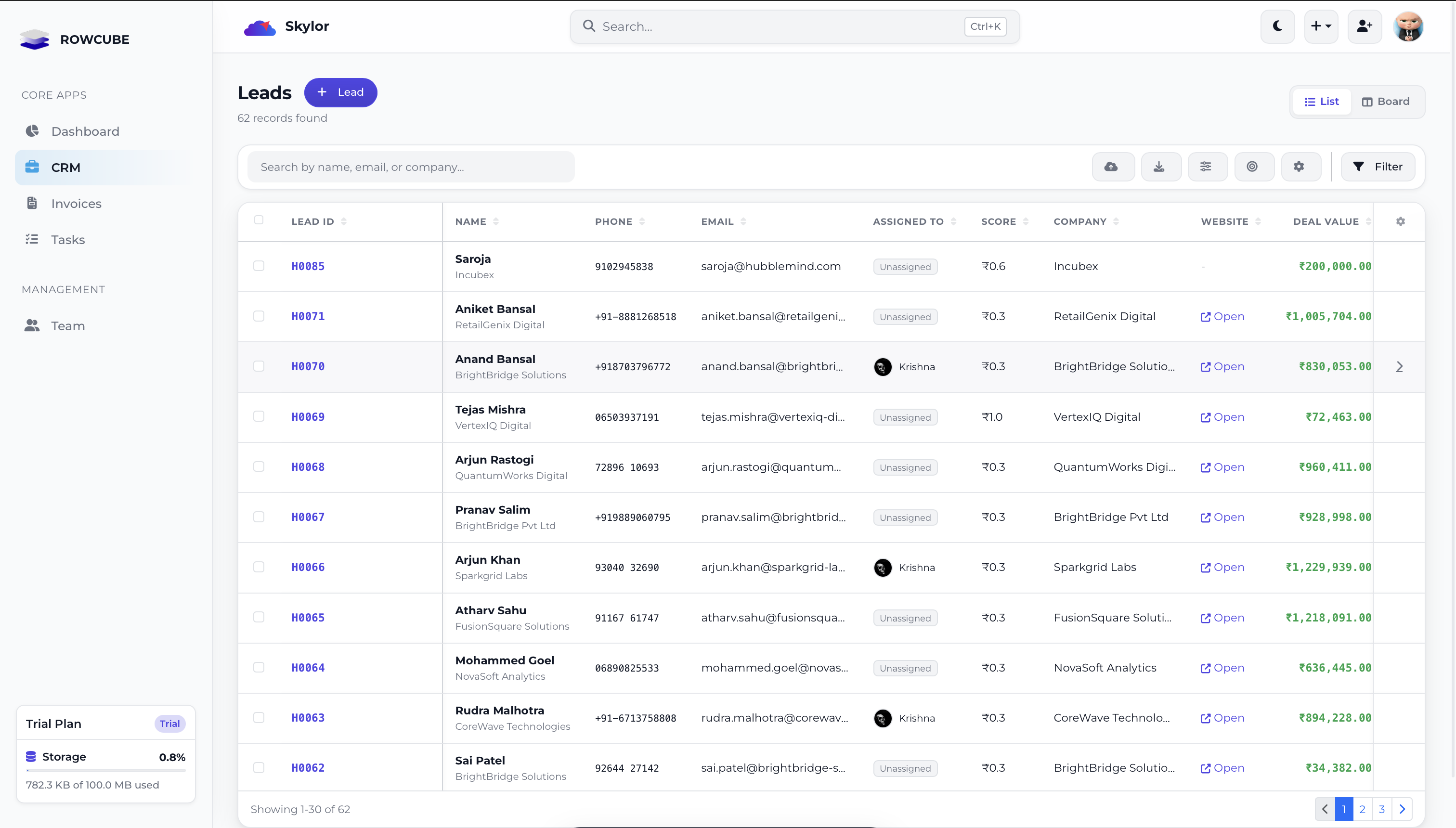Open the cloud upload import tool
The image size is (1456, 828).
click(x=1113, y=166)
